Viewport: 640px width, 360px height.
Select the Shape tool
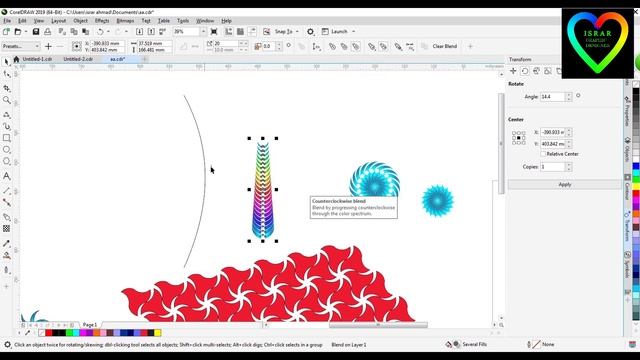coord(7,74)
